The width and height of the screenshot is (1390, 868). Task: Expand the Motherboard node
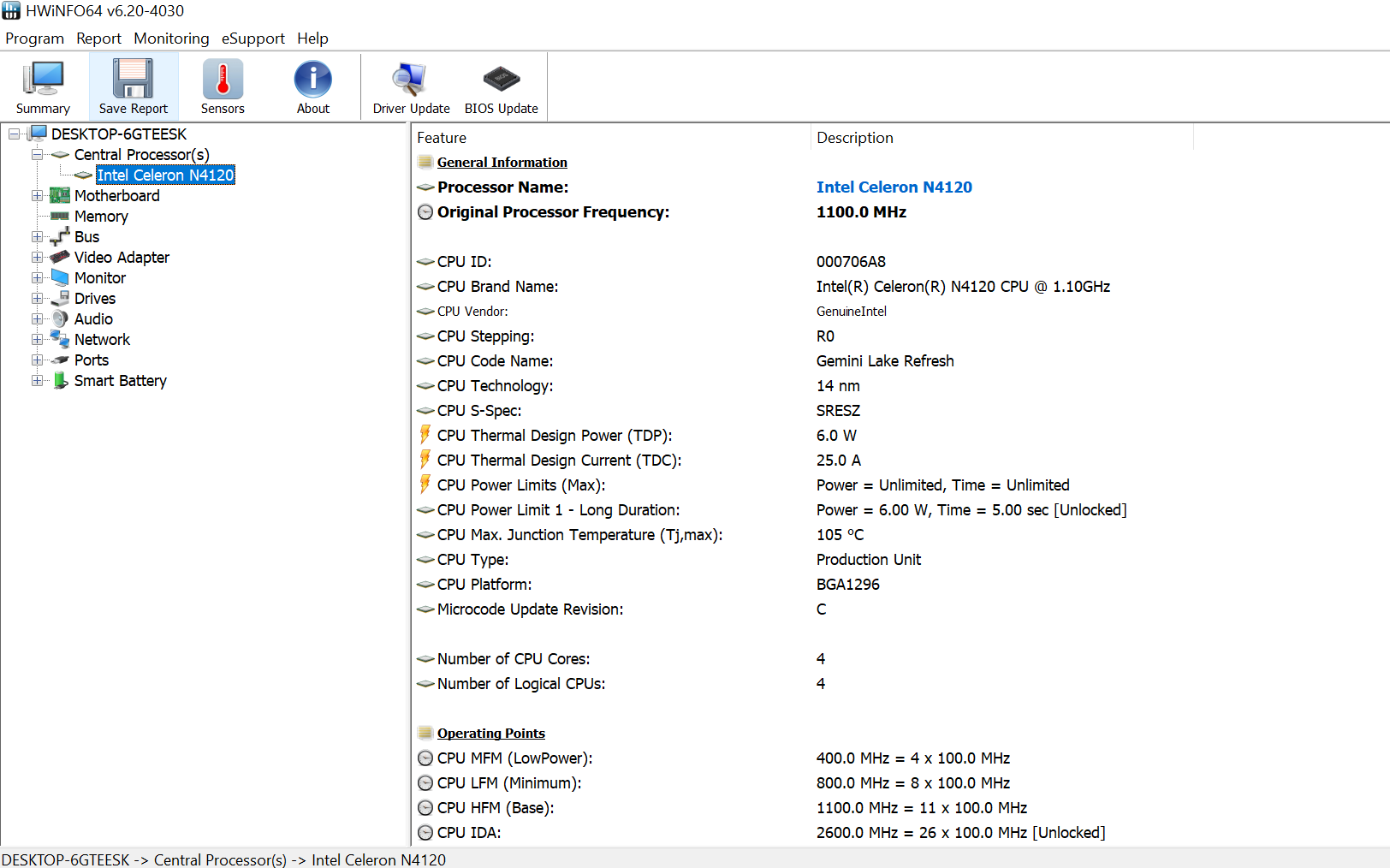[37, 195]
